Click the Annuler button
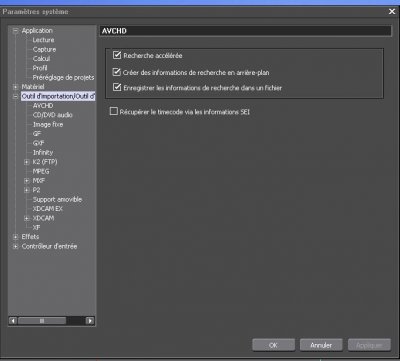The image size is (400, 361). 321,345
